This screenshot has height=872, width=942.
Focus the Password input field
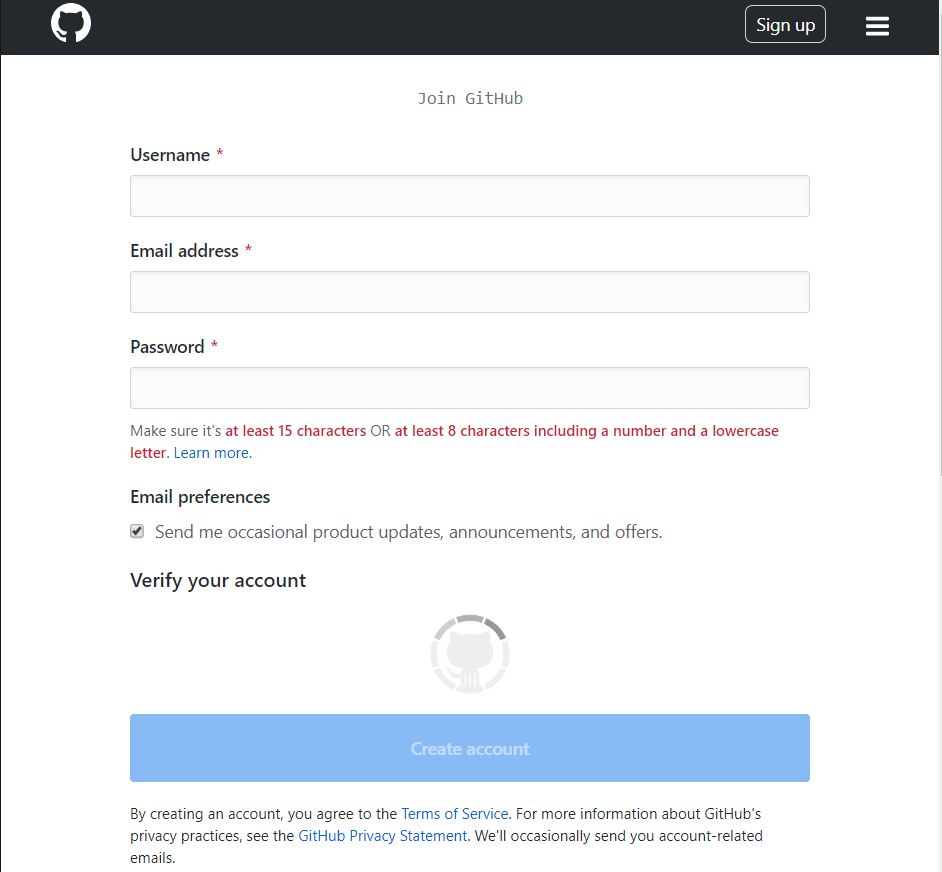coord(470,388)
